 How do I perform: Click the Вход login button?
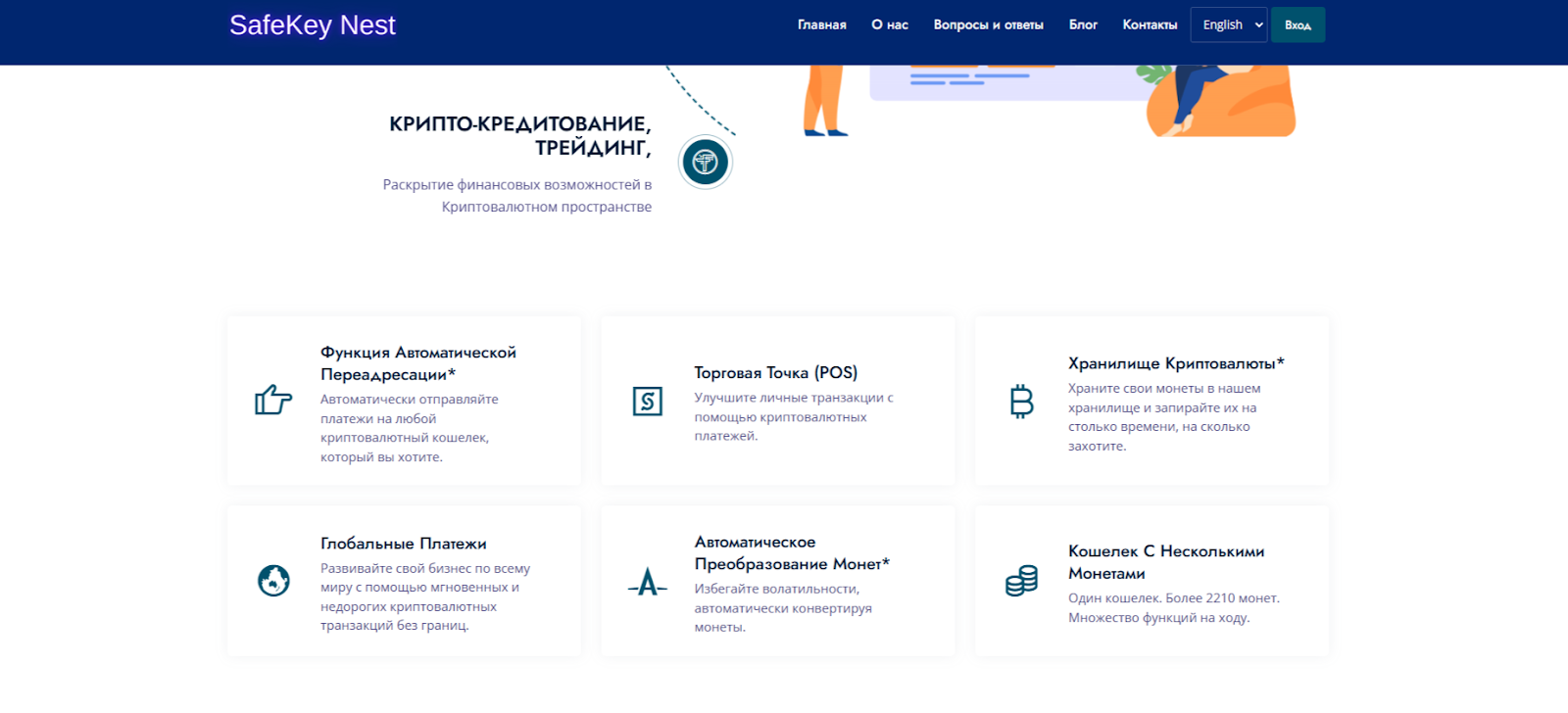point(1298,24)
